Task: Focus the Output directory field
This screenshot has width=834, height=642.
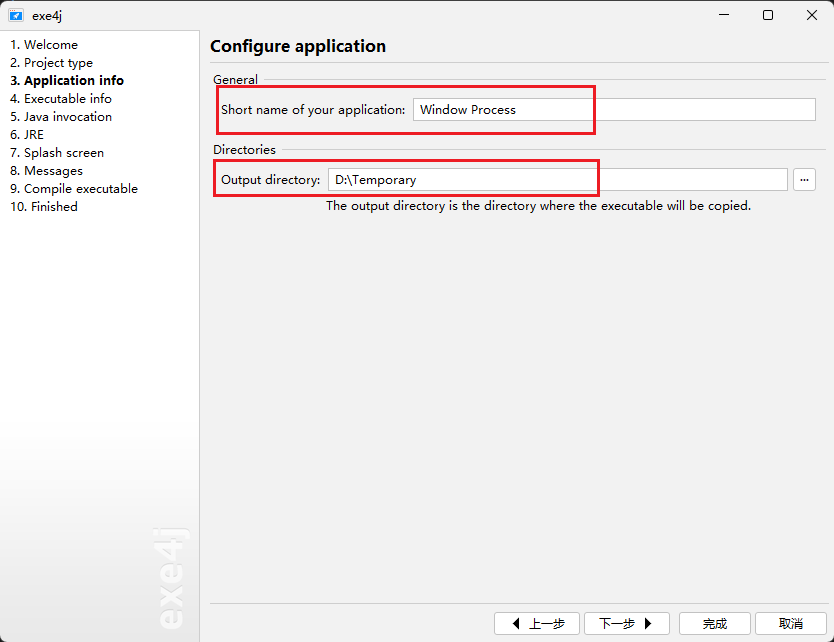Action: coord(557,180)
